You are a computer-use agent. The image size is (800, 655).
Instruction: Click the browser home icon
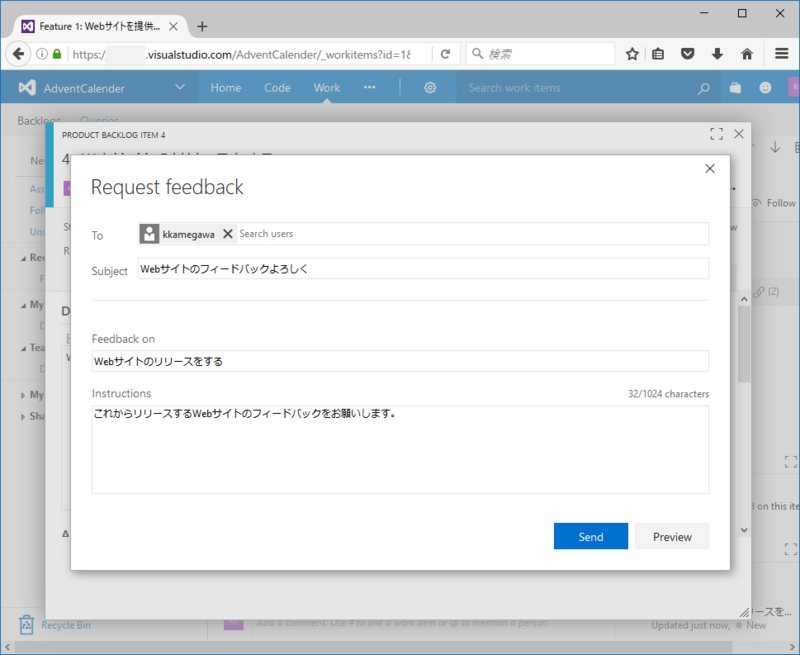(747, 54)
